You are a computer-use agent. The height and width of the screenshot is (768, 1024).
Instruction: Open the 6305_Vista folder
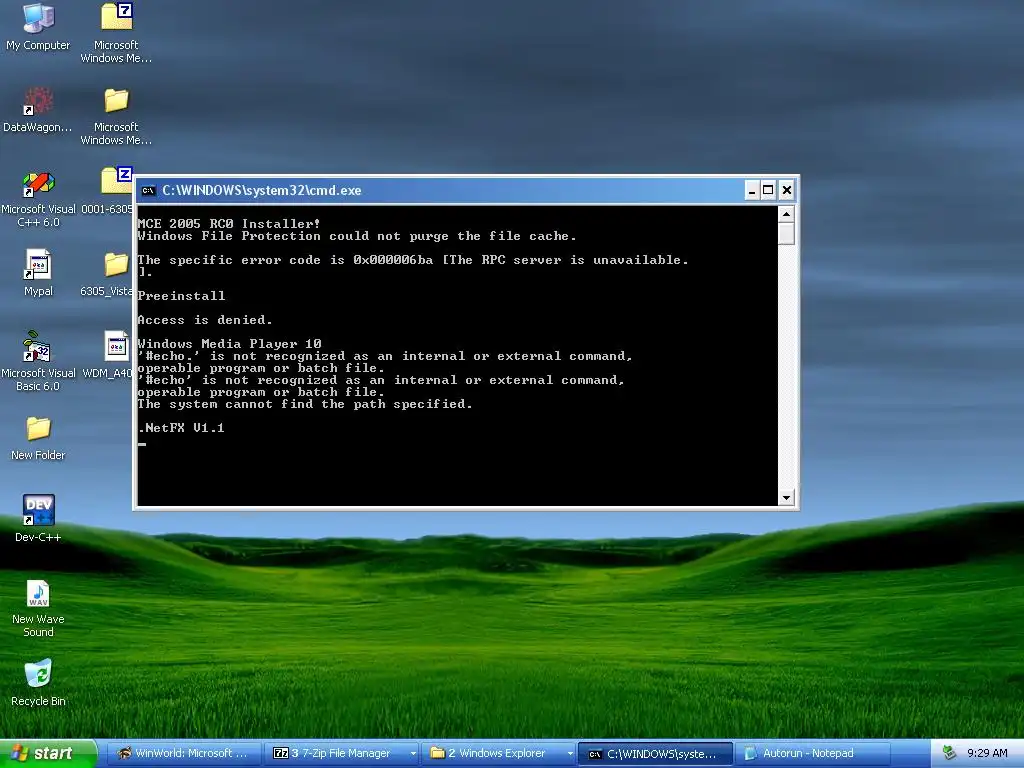[108, 273]
